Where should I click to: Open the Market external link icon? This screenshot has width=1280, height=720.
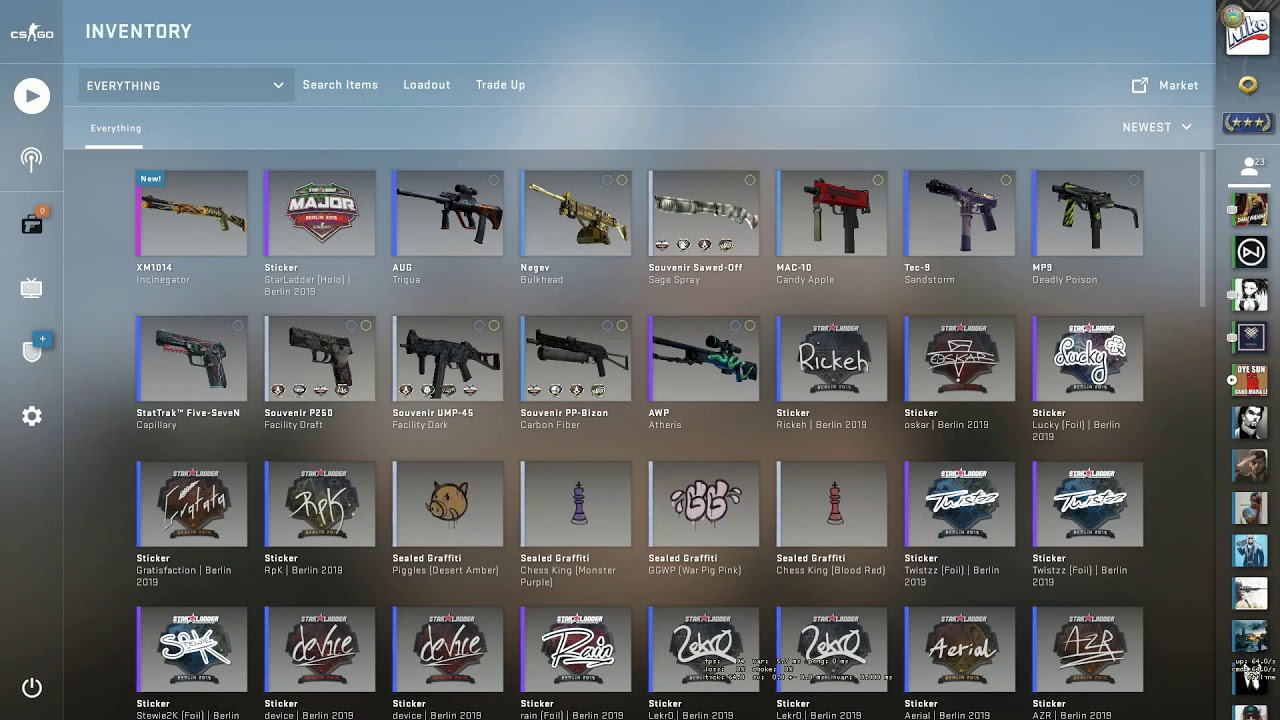[1140, 85]
